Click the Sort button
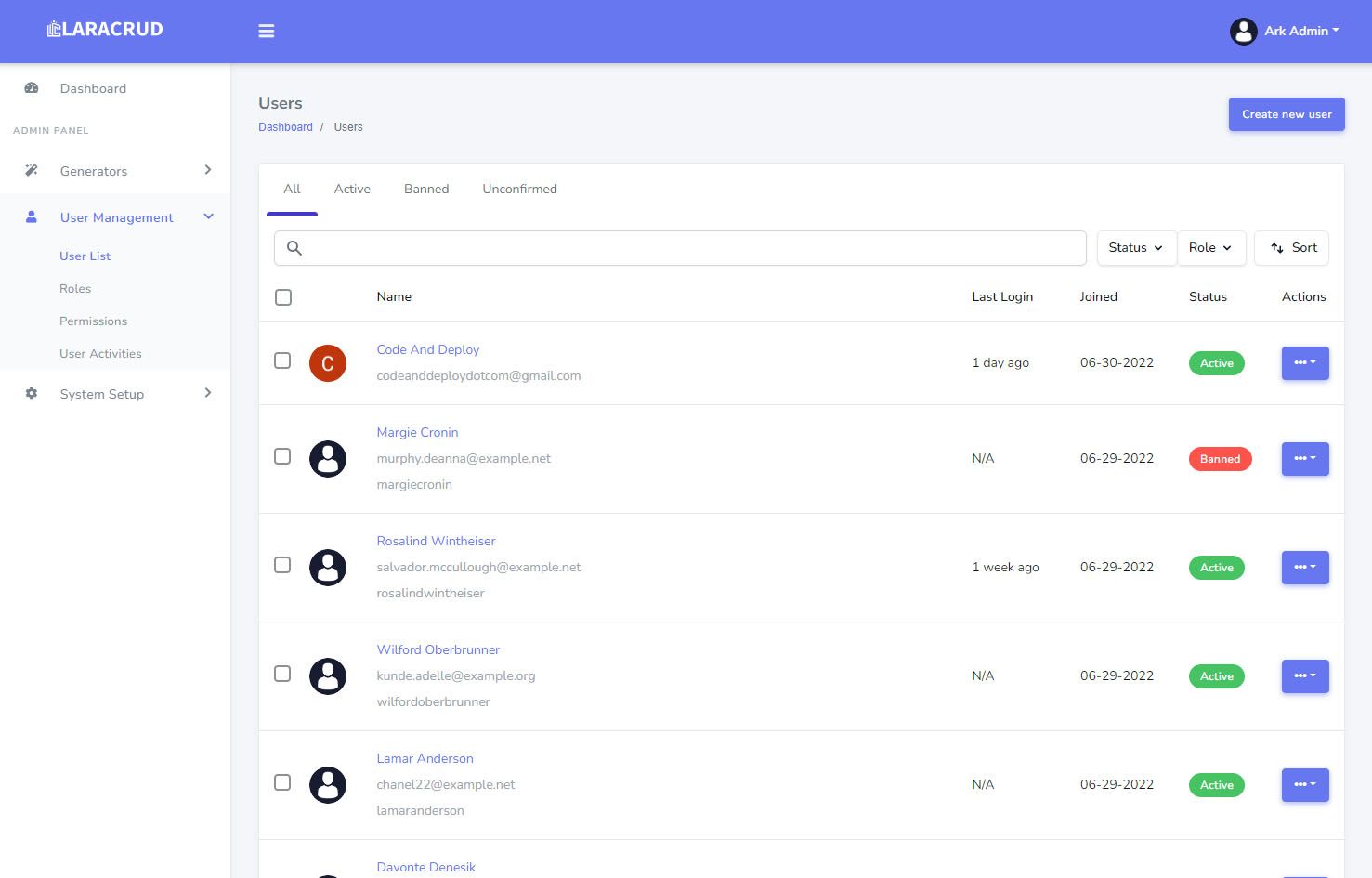Image resolution: width=1372 pixels, height=878 pixels. tap(1292, 248)
